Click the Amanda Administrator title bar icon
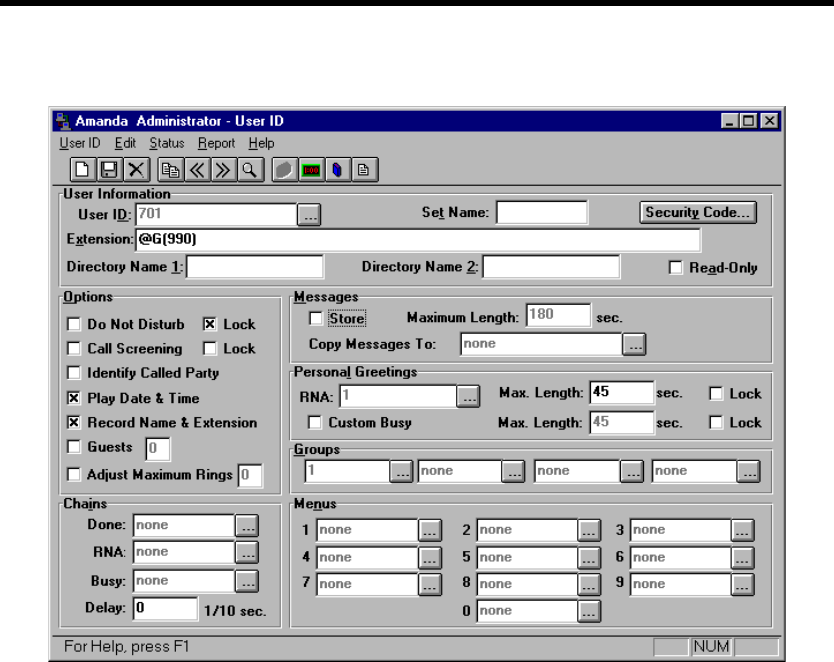This screenshot has width=834, height=662. pos(63,121)
